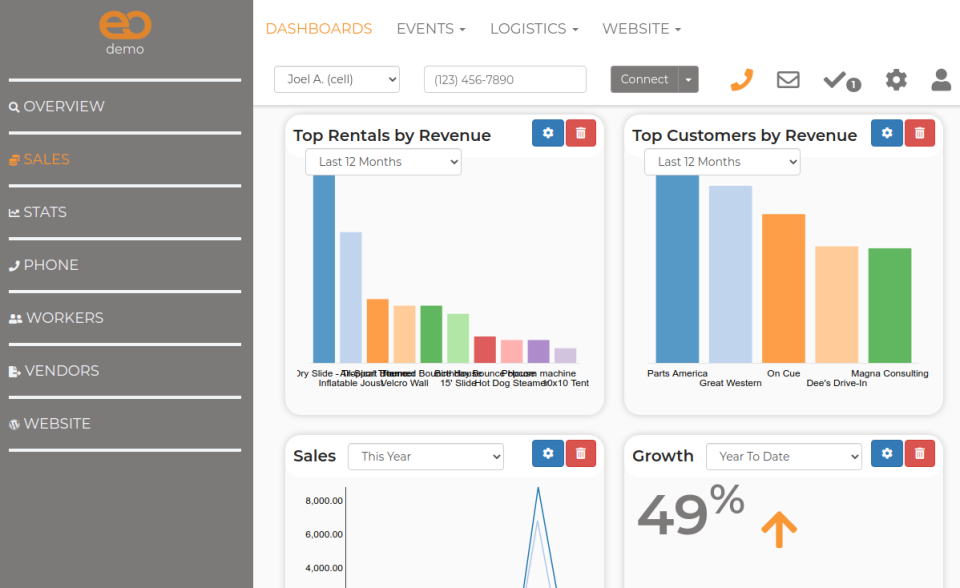Change Top Rentals timeframe from Last 12 Months
The height and width of the screenshot is (588, 960).
(382, 161)
